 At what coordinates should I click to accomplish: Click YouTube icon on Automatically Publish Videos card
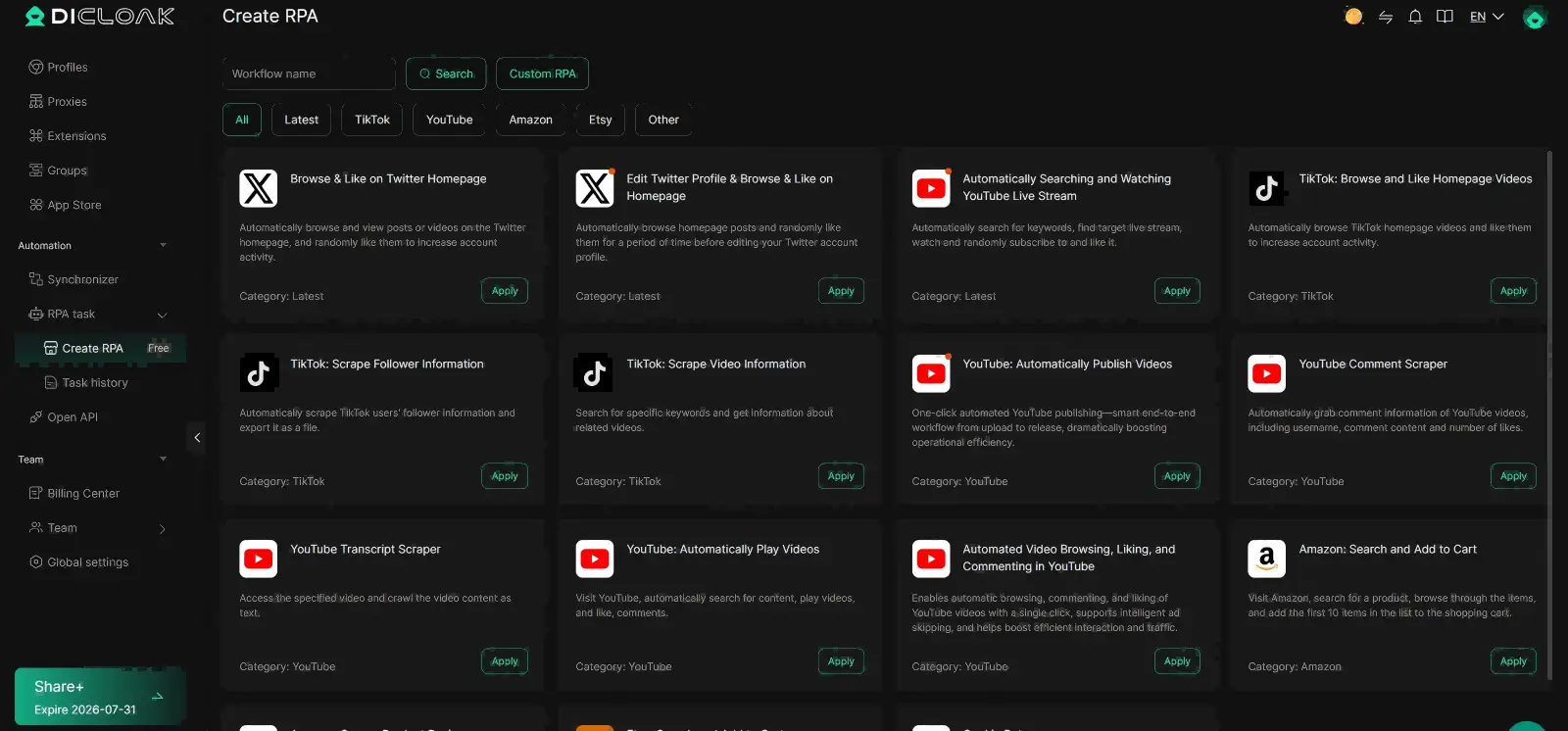tap(931, 373)
